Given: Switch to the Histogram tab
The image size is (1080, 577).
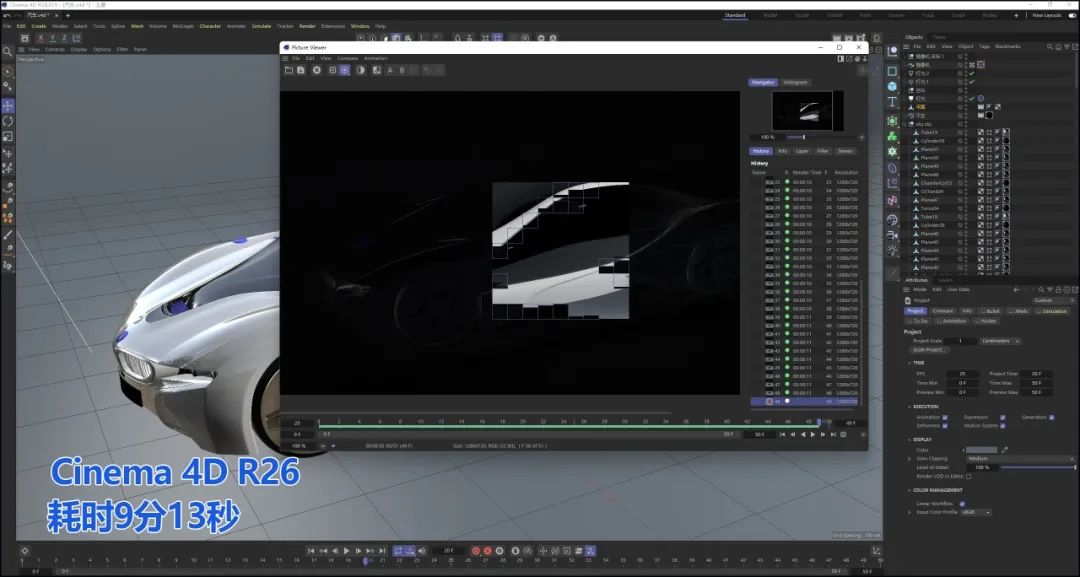Looking at the screenshot, I should [796, 82].
